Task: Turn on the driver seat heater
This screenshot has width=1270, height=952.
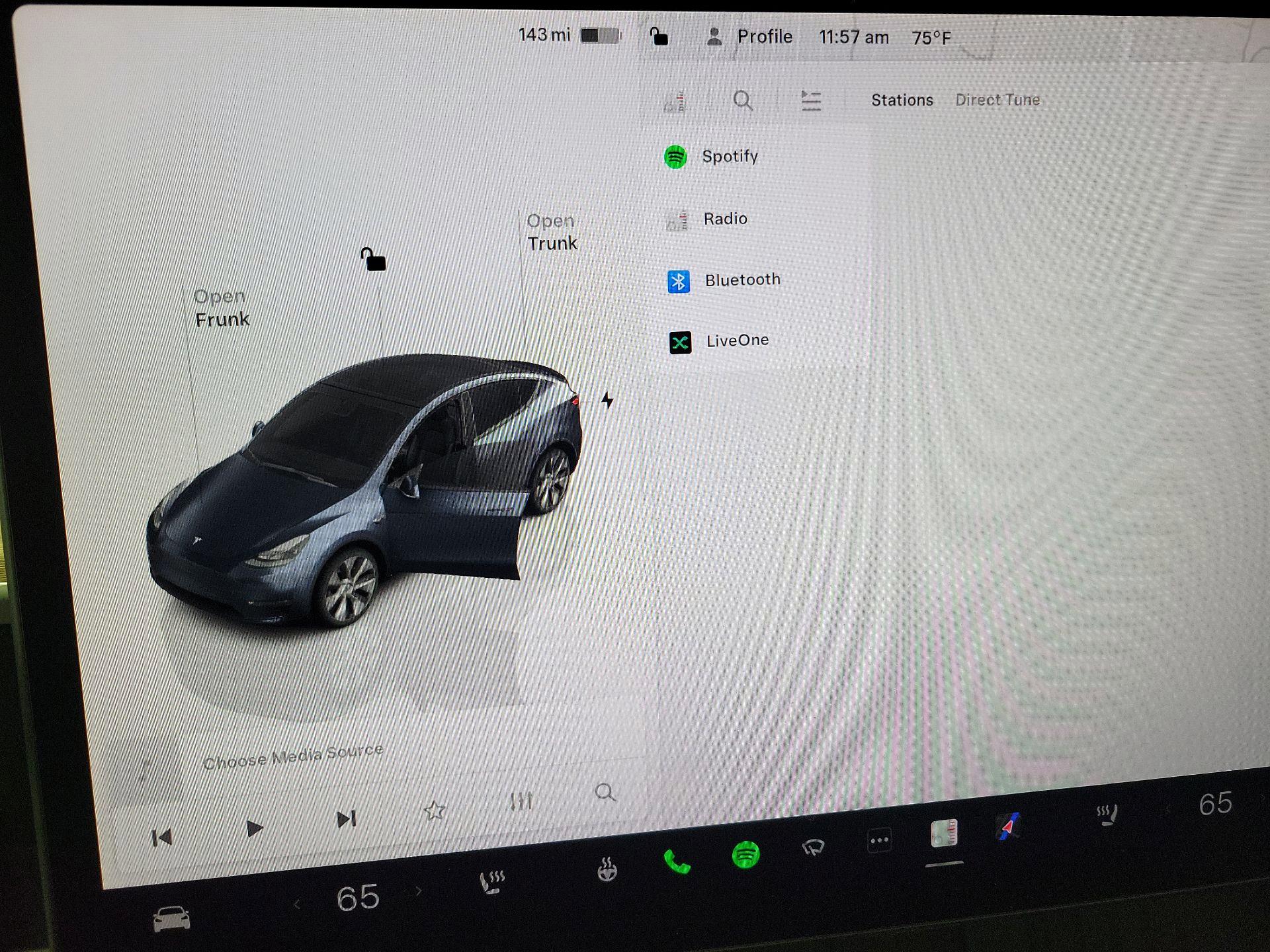Action: point(492,881)
